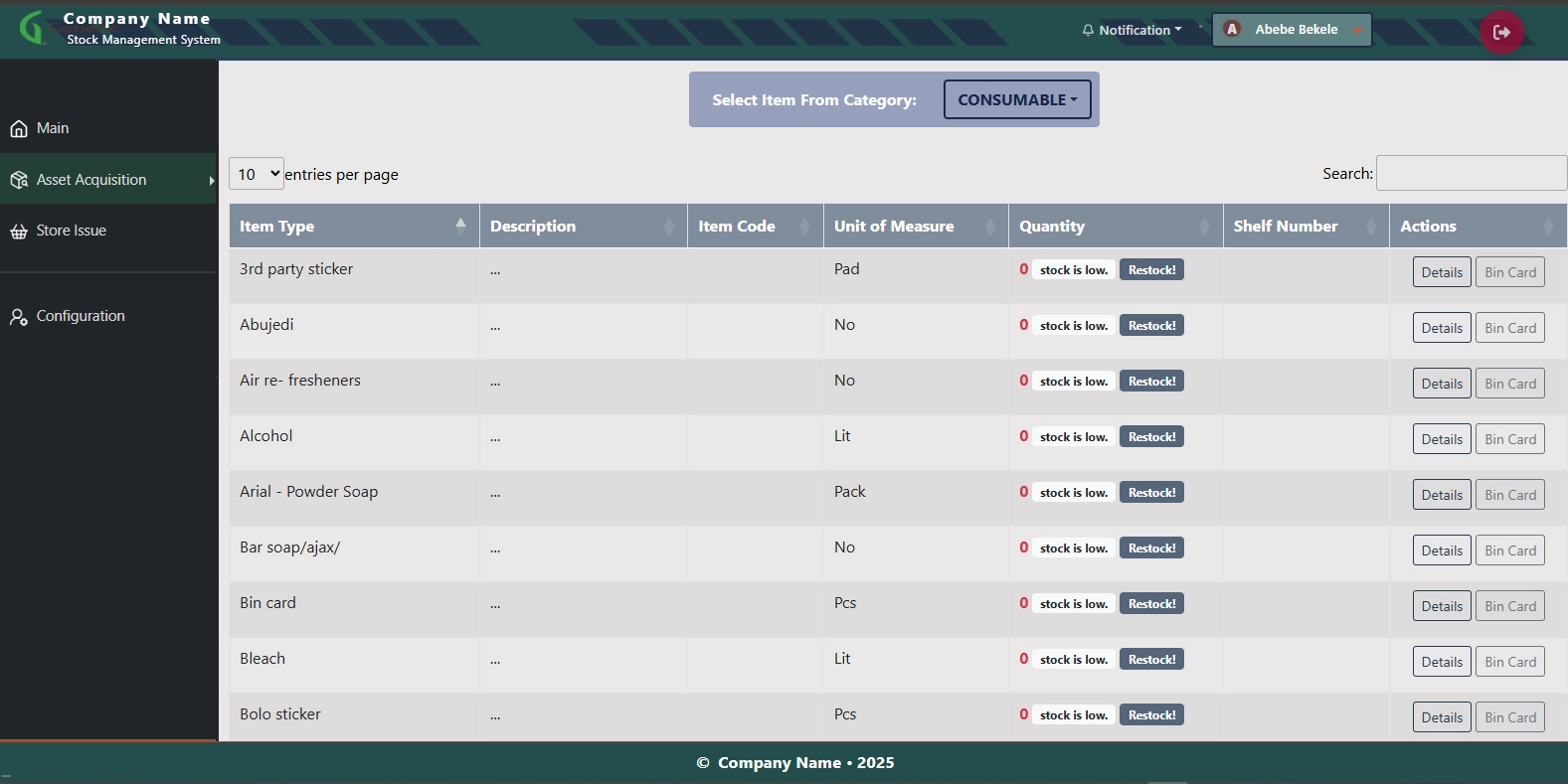Expand the Asset Acquisition submenu arrow
Screen dimensions: 1568x784
point(211,180)
